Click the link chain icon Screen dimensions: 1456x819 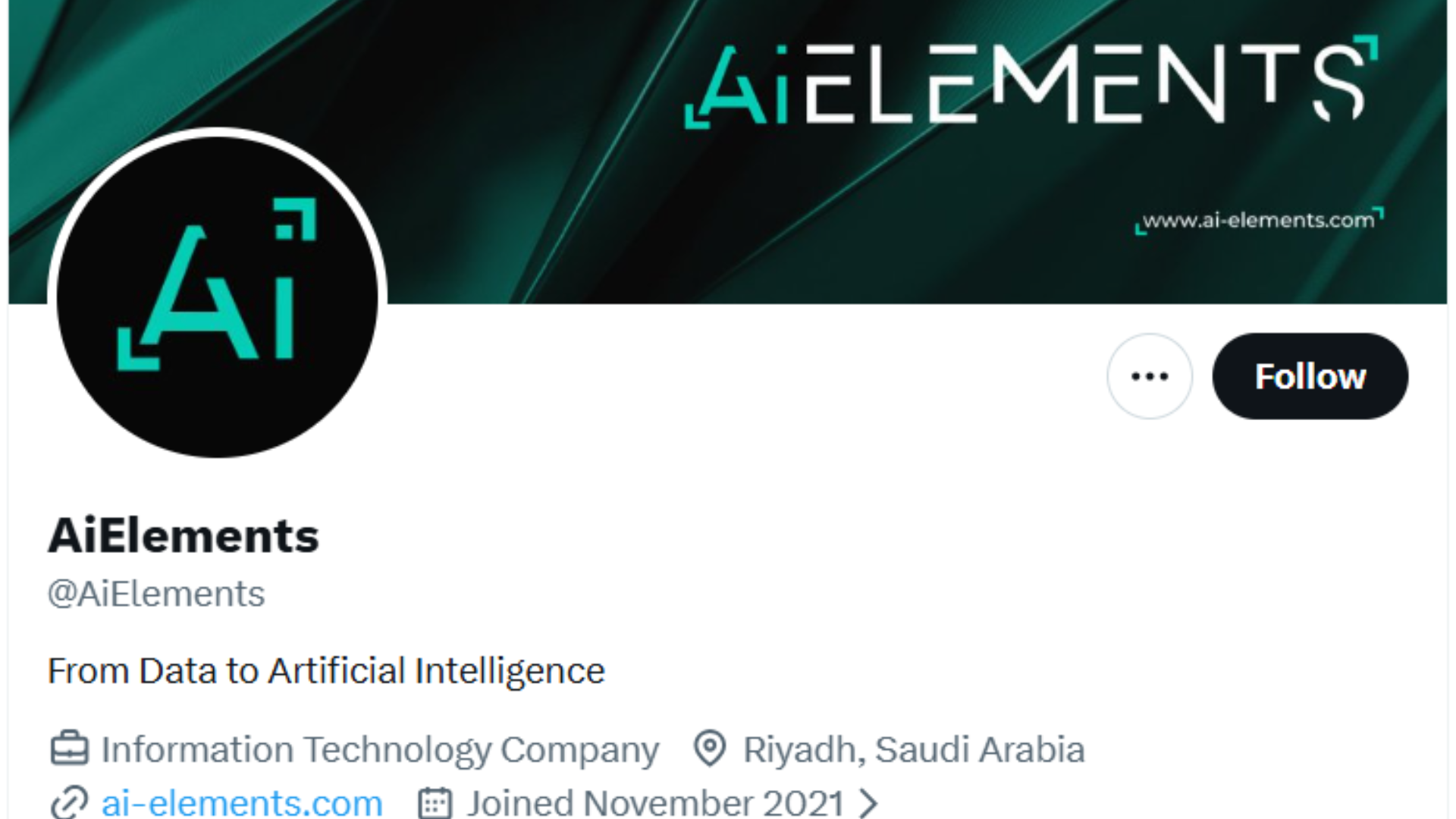69,803
